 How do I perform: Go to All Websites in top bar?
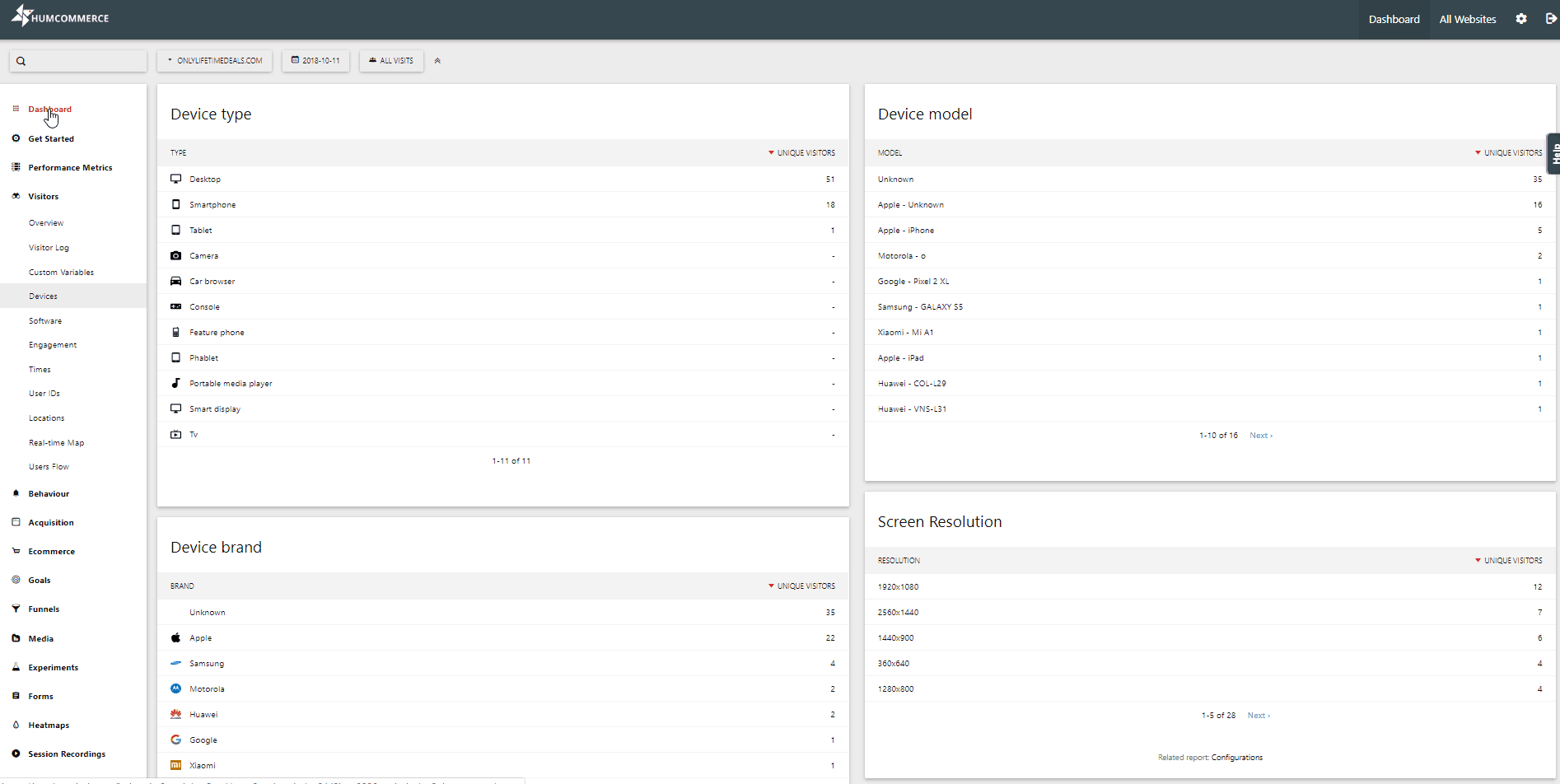pyautogui.click(x=1467, y=19)
